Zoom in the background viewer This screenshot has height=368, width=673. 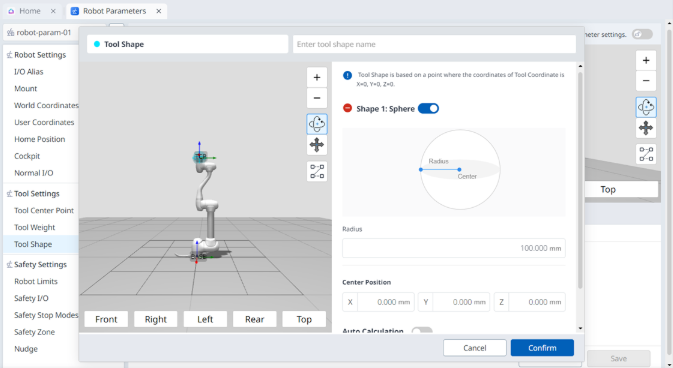(646, 61)
